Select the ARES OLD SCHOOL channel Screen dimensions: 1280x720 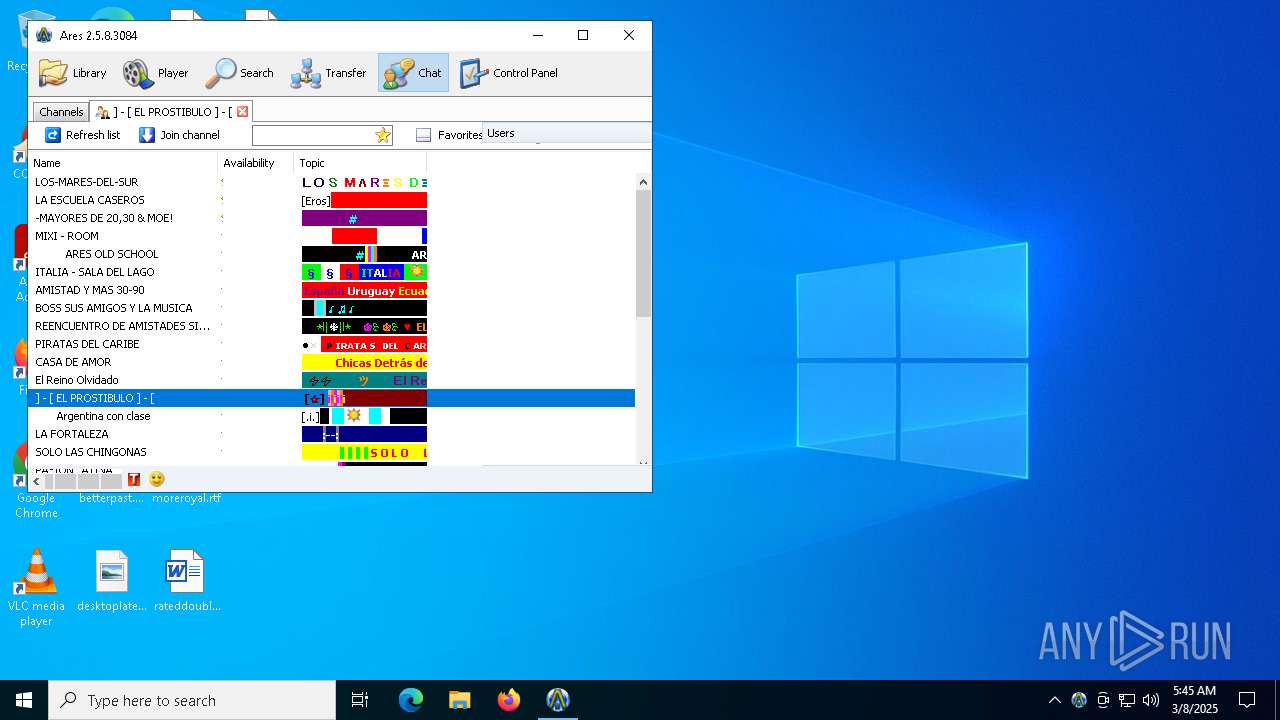click(332, 254)
